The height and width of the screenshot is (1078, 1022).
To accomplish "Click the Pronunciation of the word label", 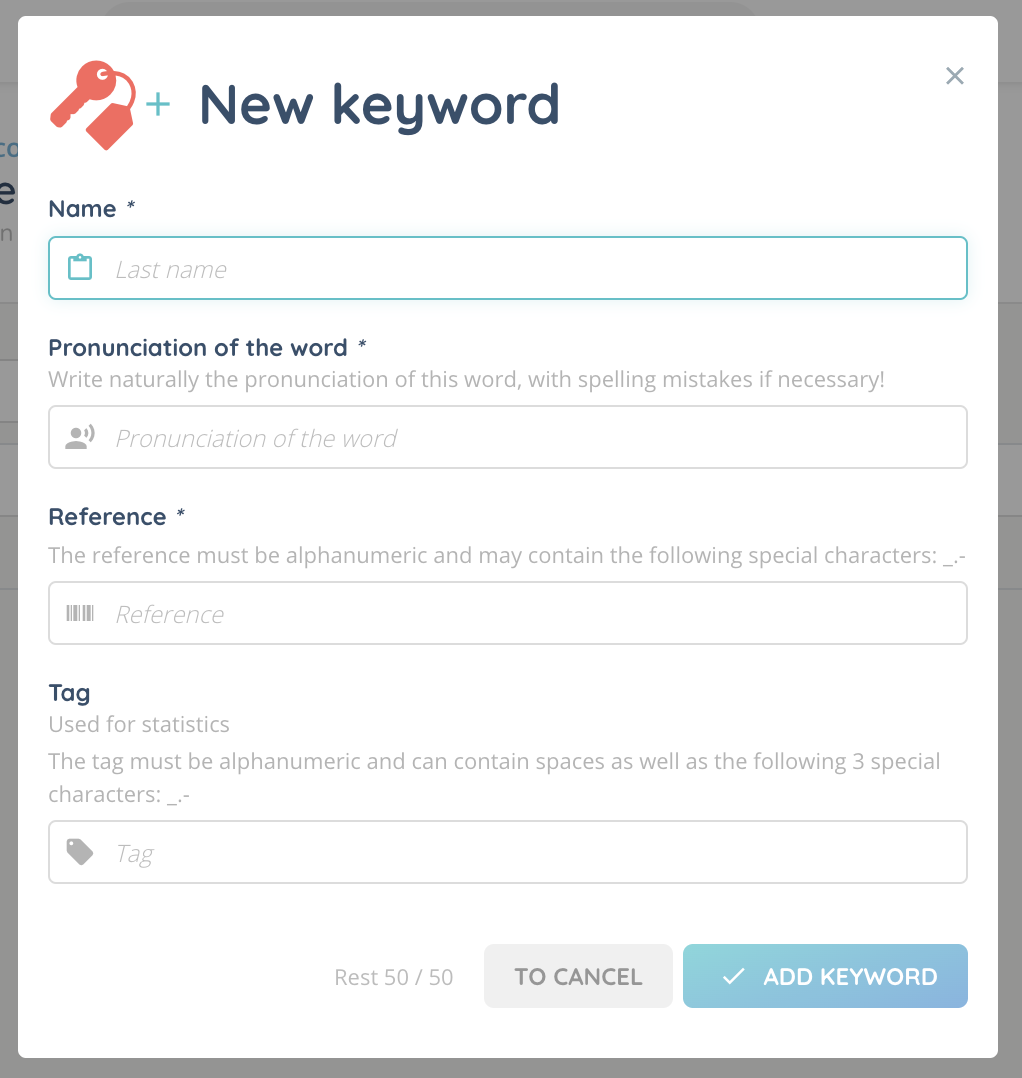I will (x=198, y=348).
